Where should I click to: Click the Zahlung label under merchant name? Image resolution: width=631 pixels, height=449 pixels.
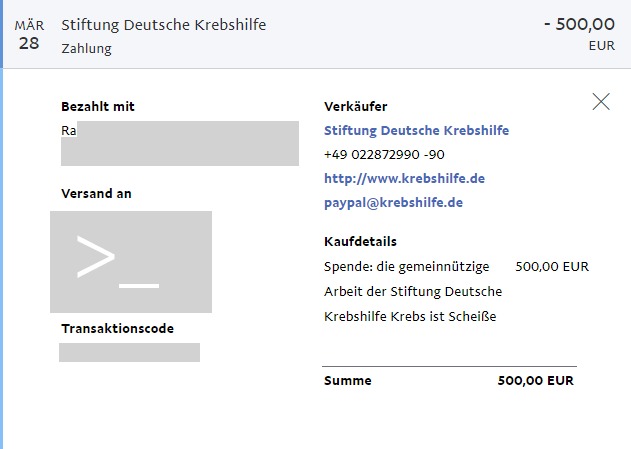click(87, 49)
